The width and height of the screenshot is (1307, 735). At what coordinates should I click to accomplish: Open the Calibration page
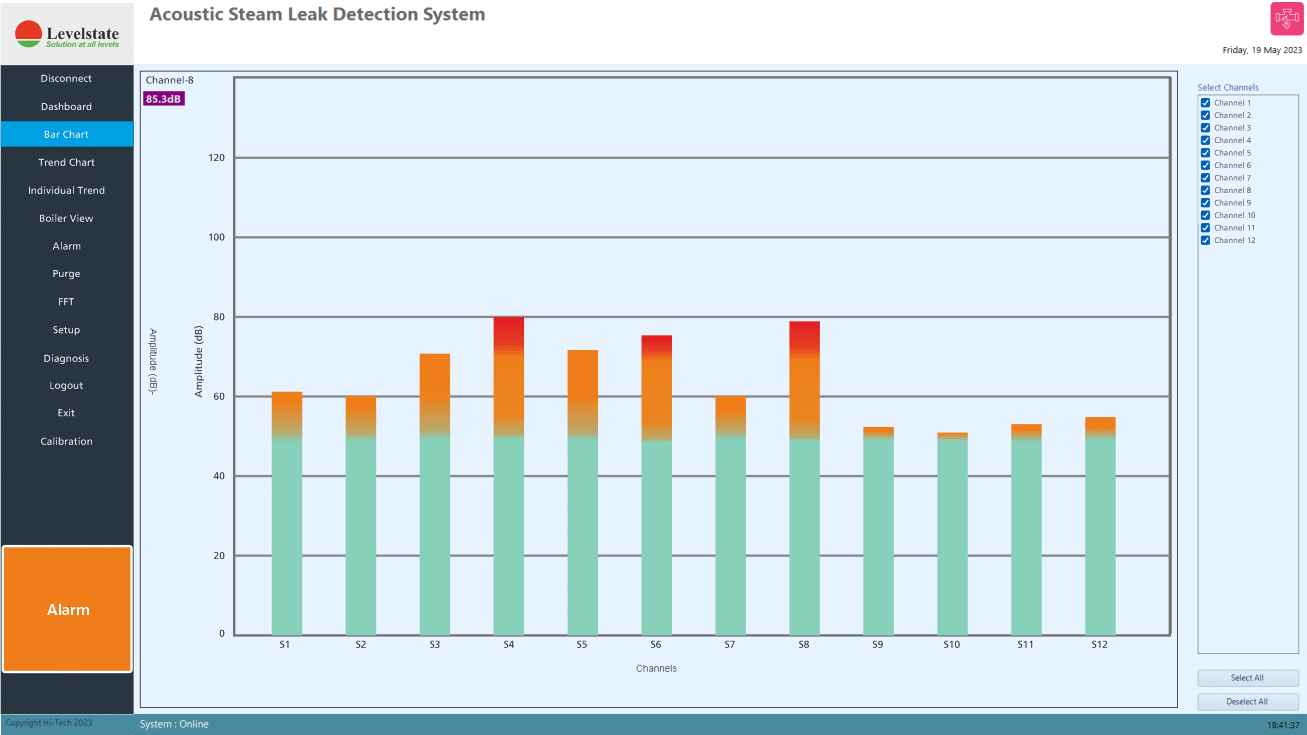[66, 441]
